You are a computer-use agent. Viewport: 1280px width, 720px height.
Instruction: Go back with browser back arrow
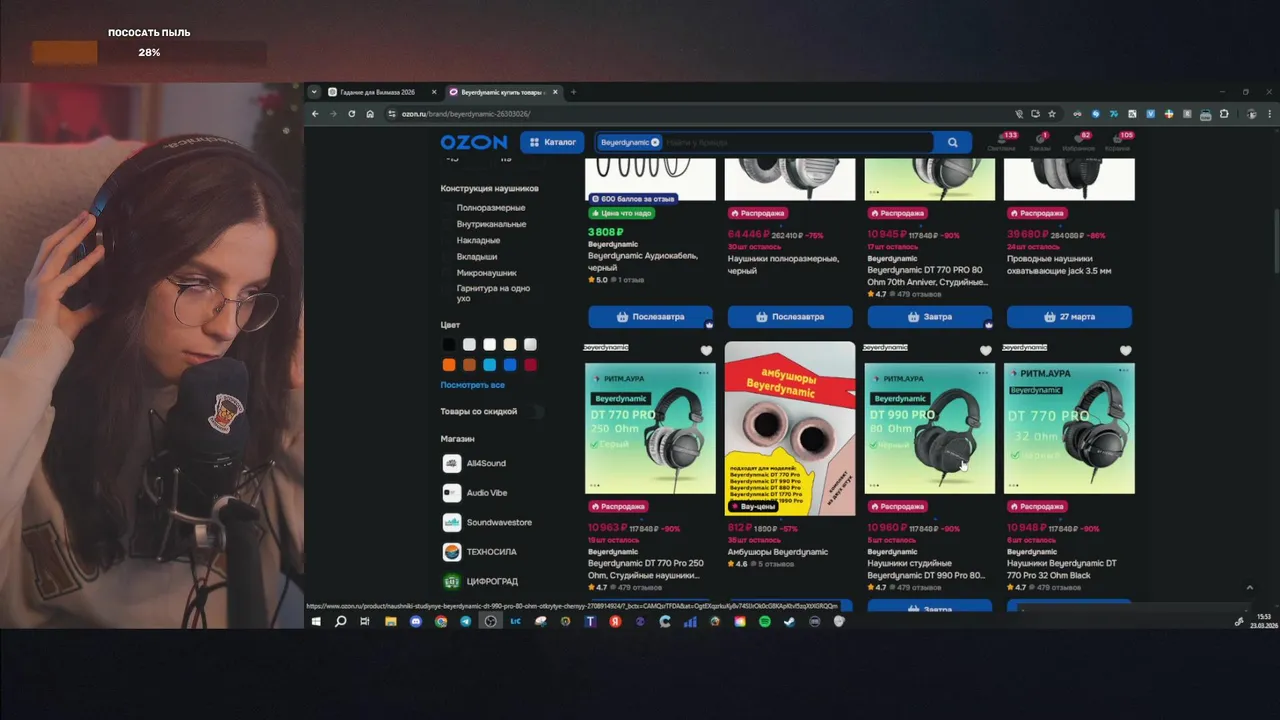point(315,114)
